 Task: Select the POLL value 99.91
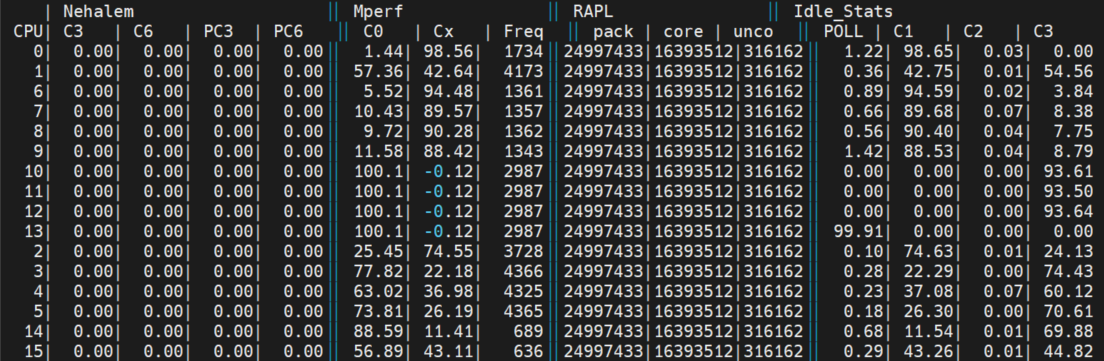[x=858, y=231]
